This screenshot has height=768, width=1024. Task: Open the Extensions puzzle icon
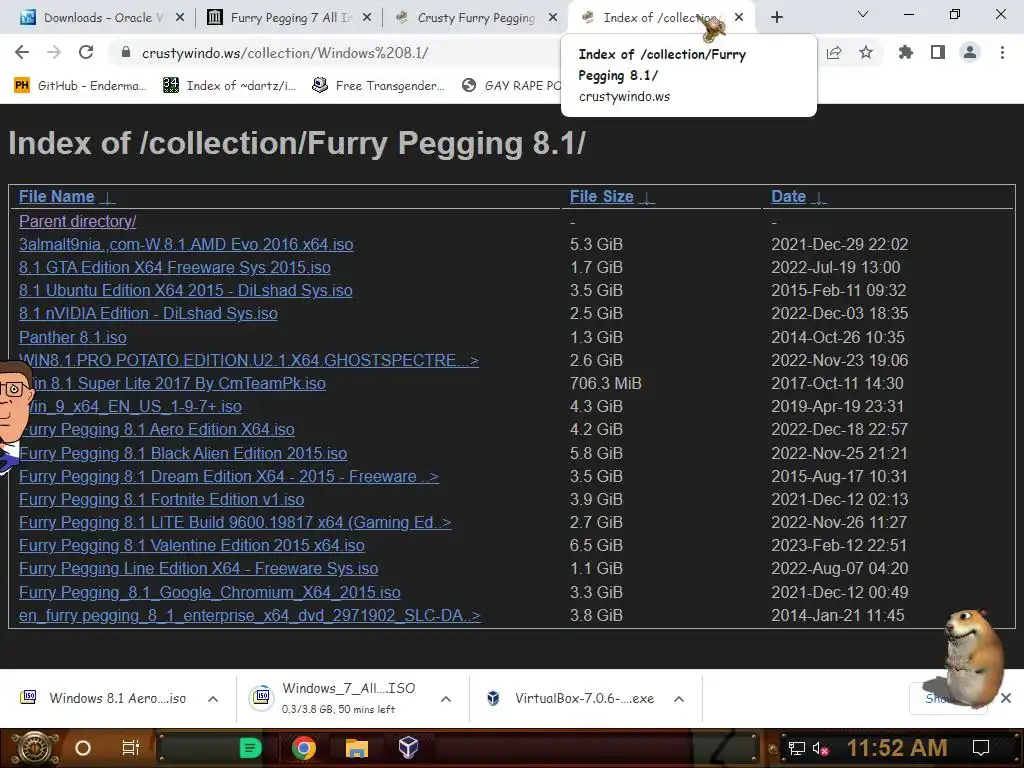[906, 52]
